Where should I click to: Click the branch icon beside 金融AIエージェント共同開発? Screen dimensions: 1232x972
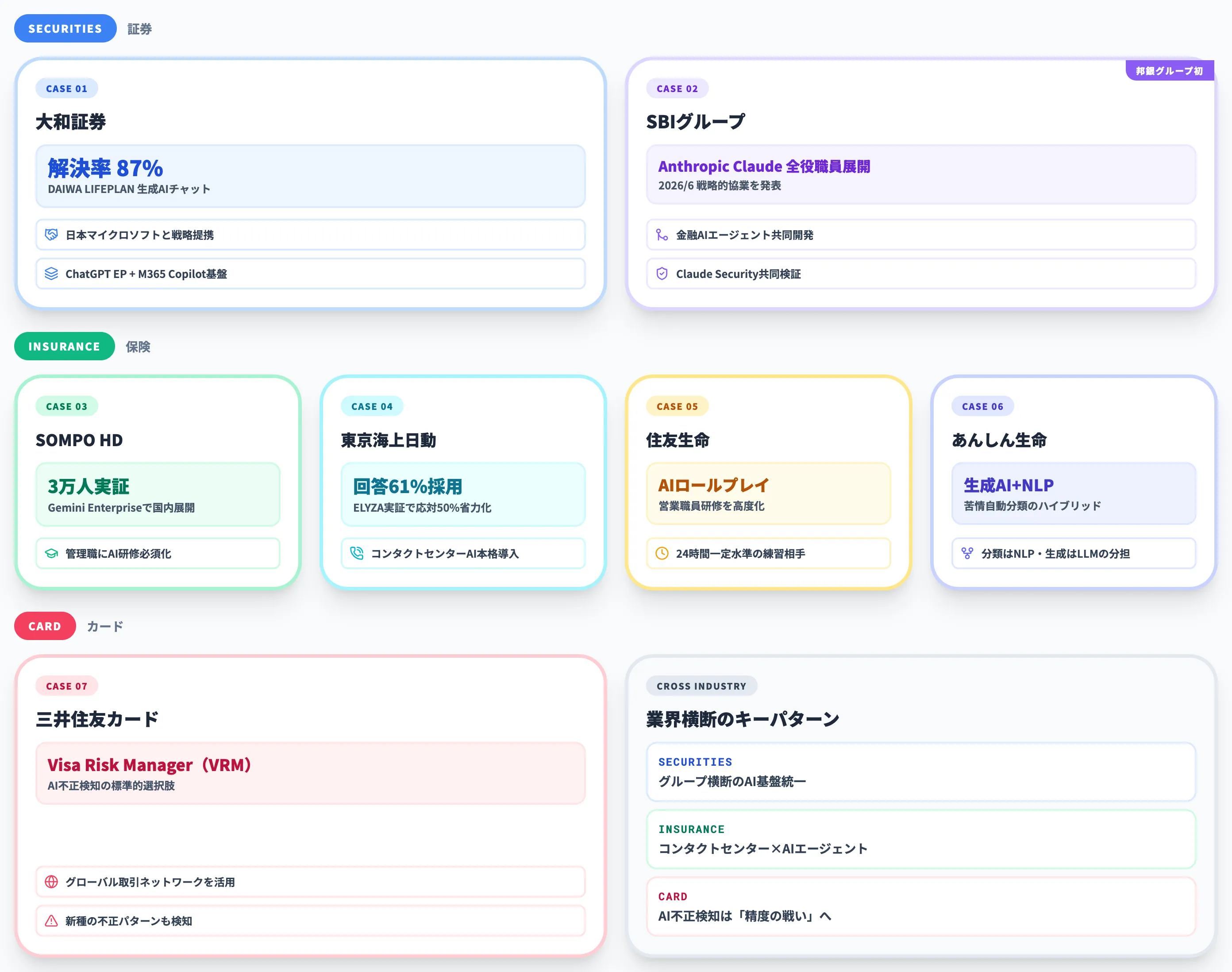click(662, 235)
